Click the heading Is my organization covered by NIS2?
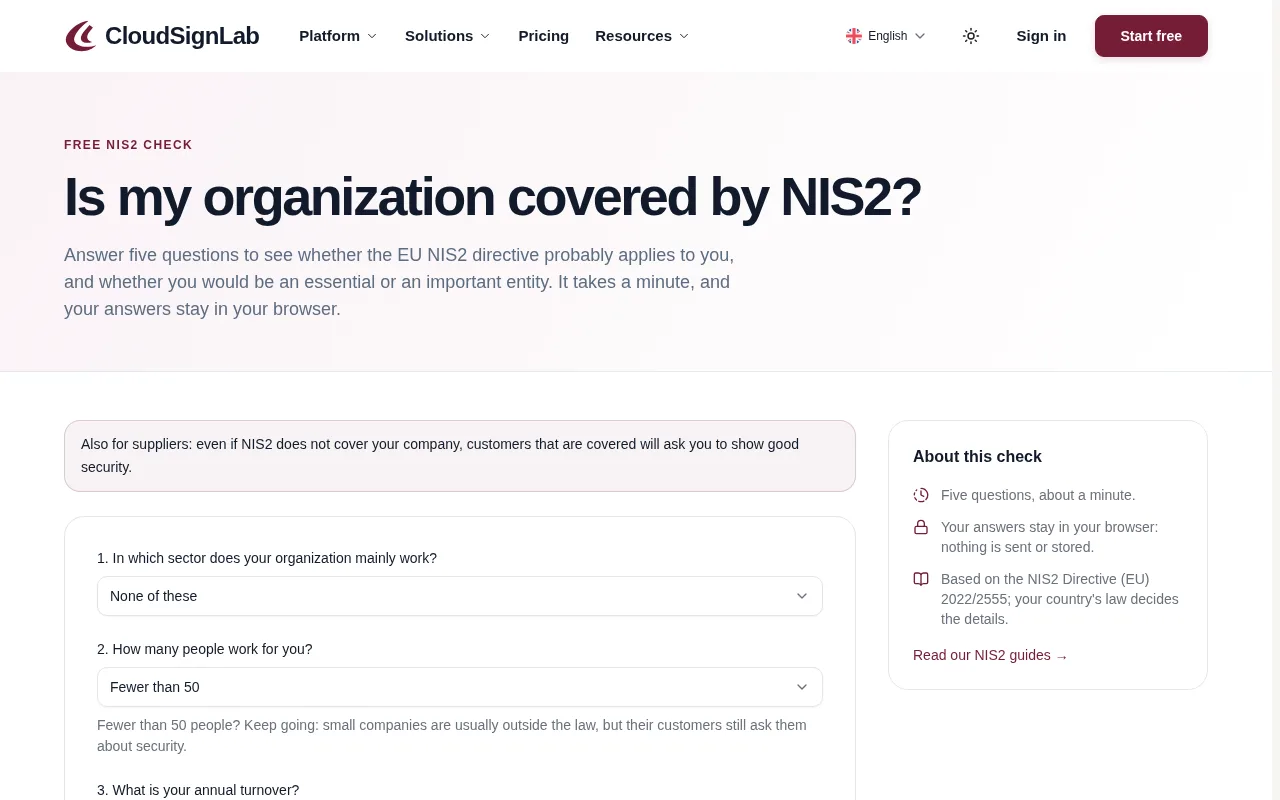Image resolution: width=1280 pixels, height=800 pixels. coord(492,197)
